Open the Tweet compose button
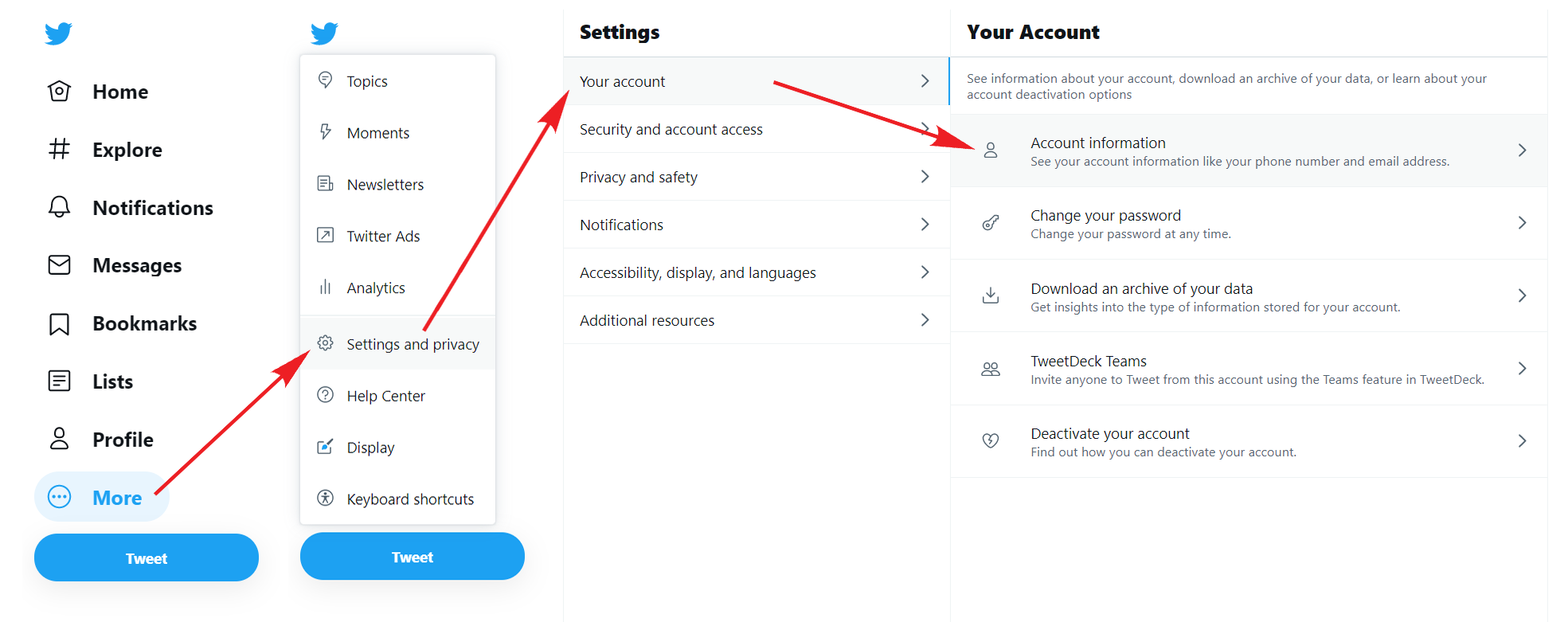 146,557
